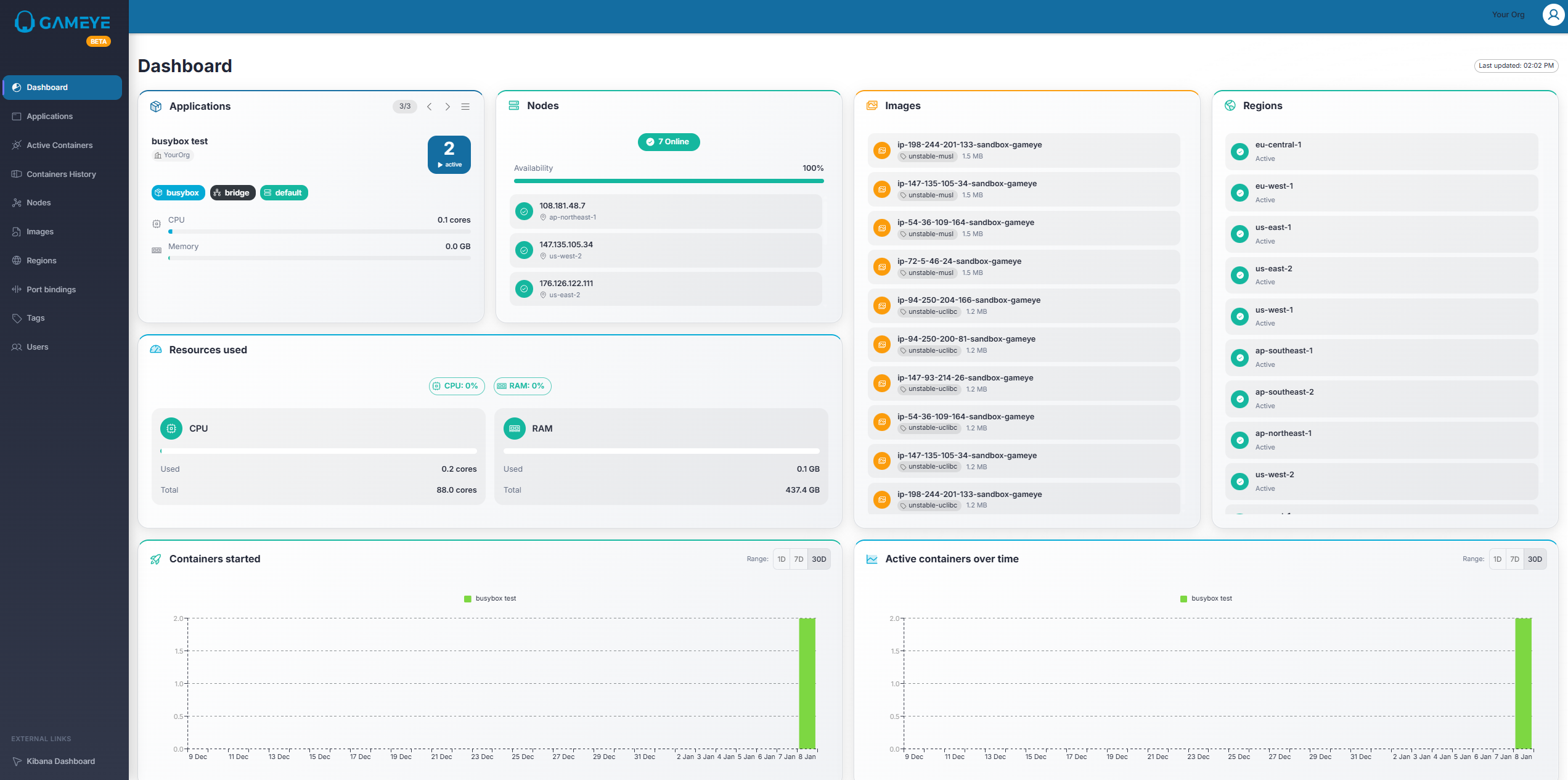Select 1D range for Containers started
Screen dimensions: 1568x780
[x=782, y=559]
